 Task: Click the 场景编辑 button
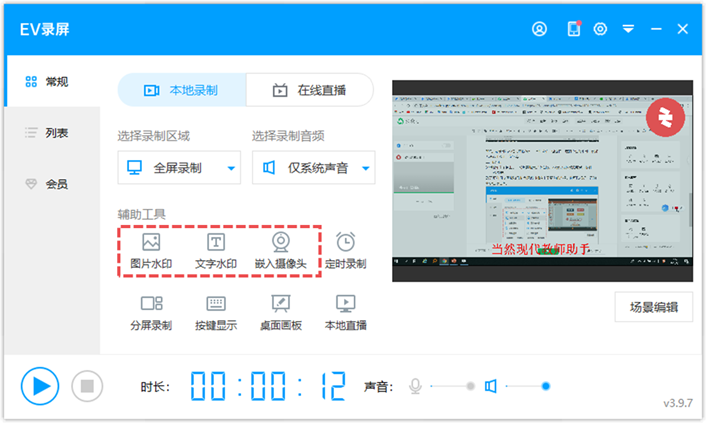[654, 307]
